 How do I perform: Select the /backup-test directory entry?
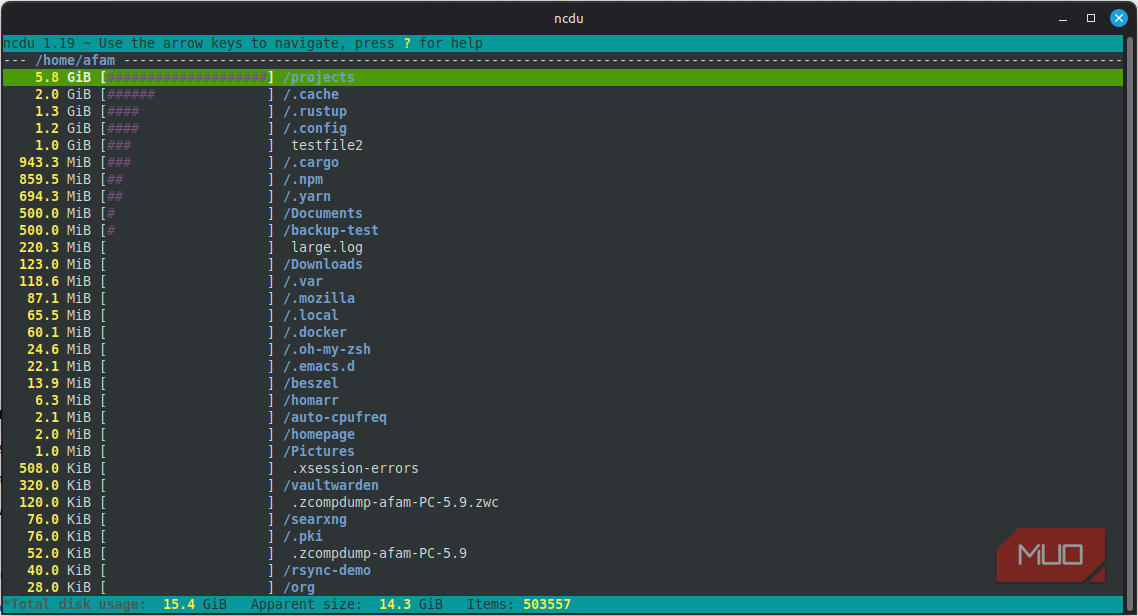[x=331, y=230]
